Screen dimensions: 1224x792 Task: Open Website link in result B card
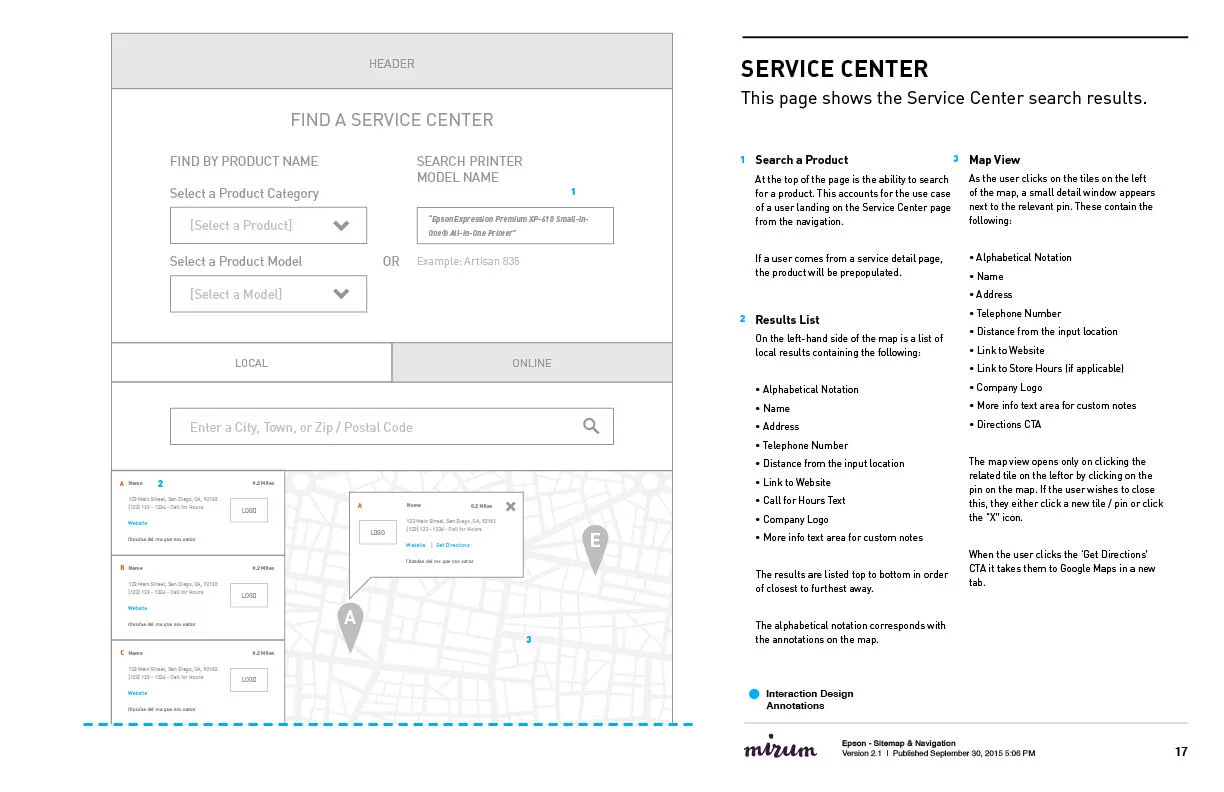point(137,608)
